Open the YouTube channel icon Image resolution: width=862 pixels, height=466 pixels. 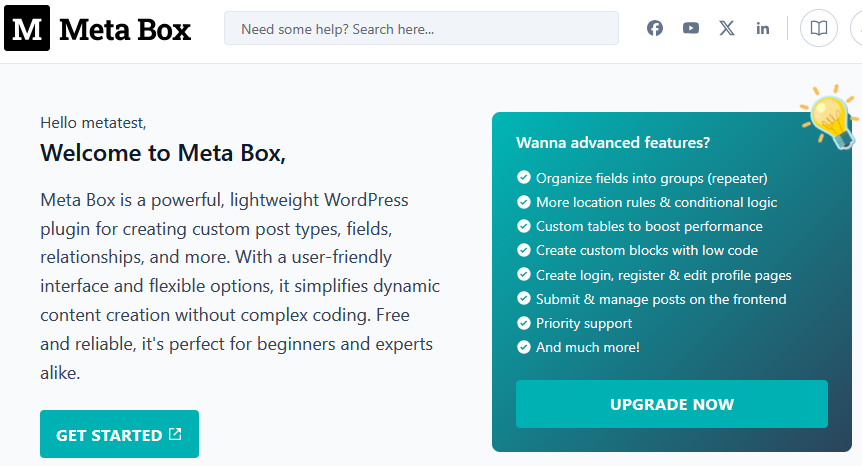[x=691, y=28]
